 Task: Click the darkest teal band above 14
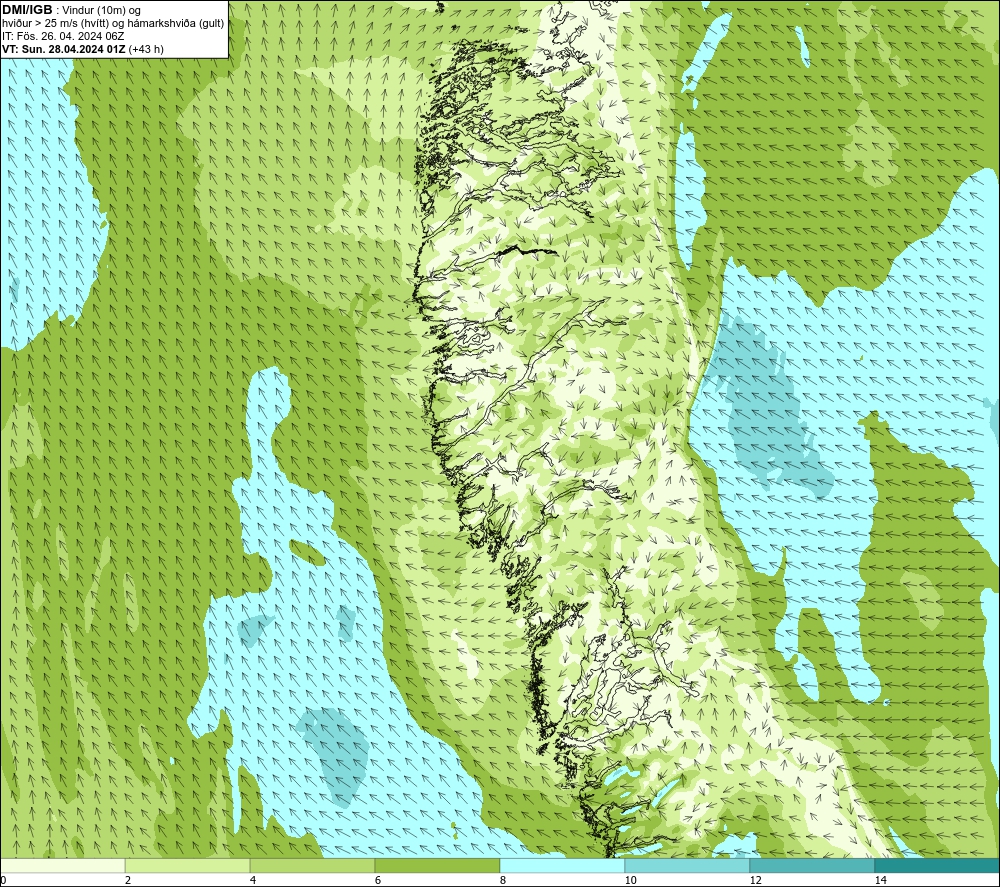pos(938,865)
